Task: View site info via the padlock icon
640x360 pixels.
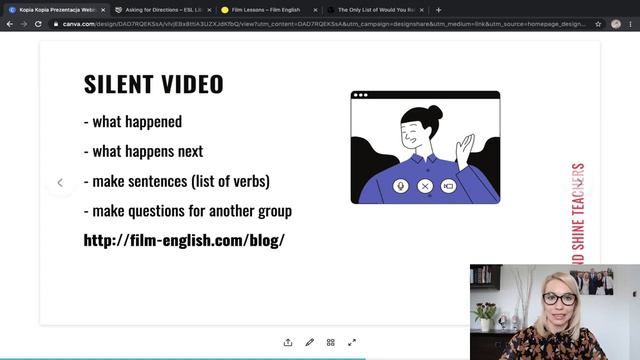Action: coord(56,24)
